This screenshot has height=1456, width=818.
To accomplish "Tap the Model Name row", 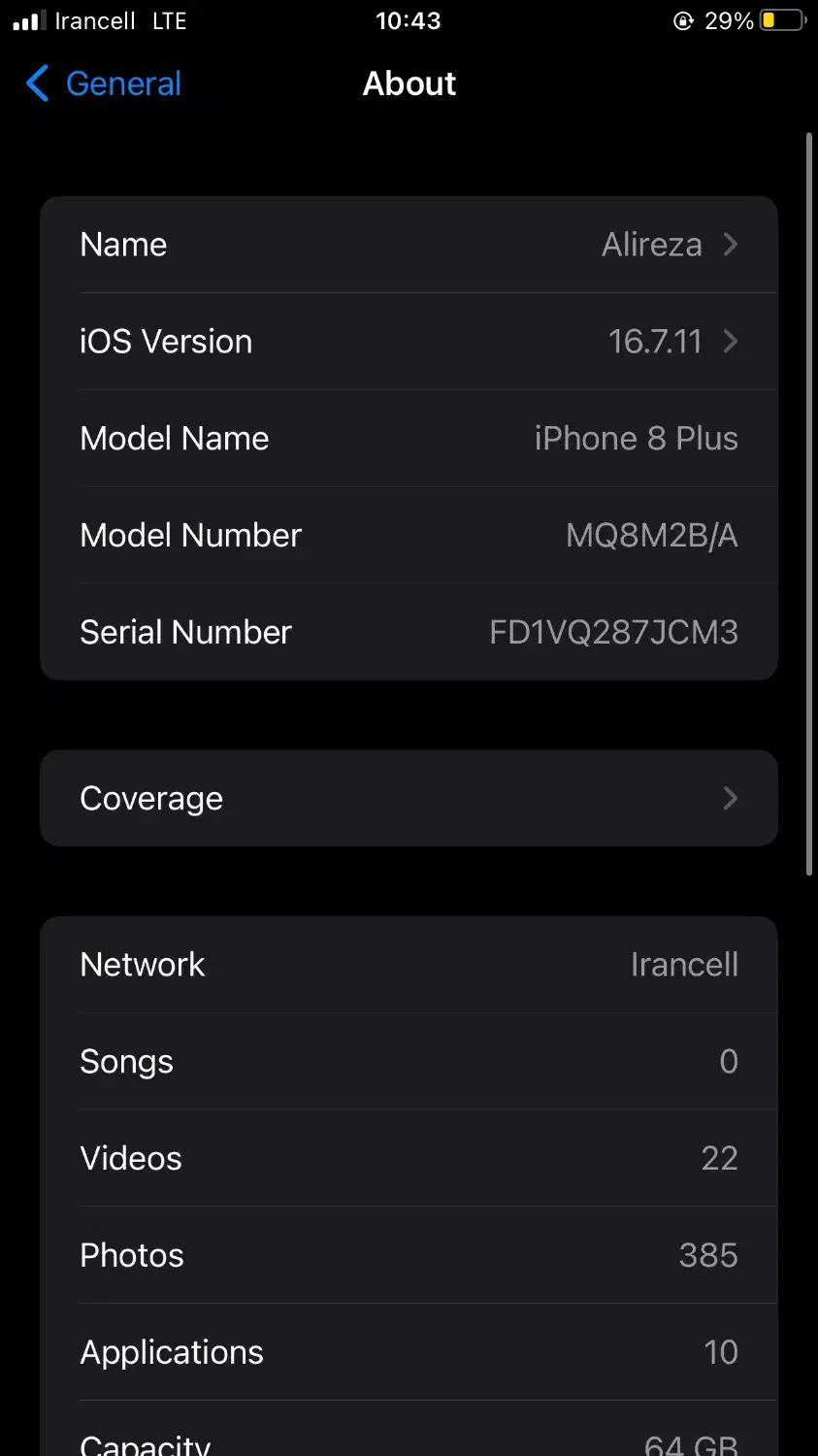I will coord(409,438).
